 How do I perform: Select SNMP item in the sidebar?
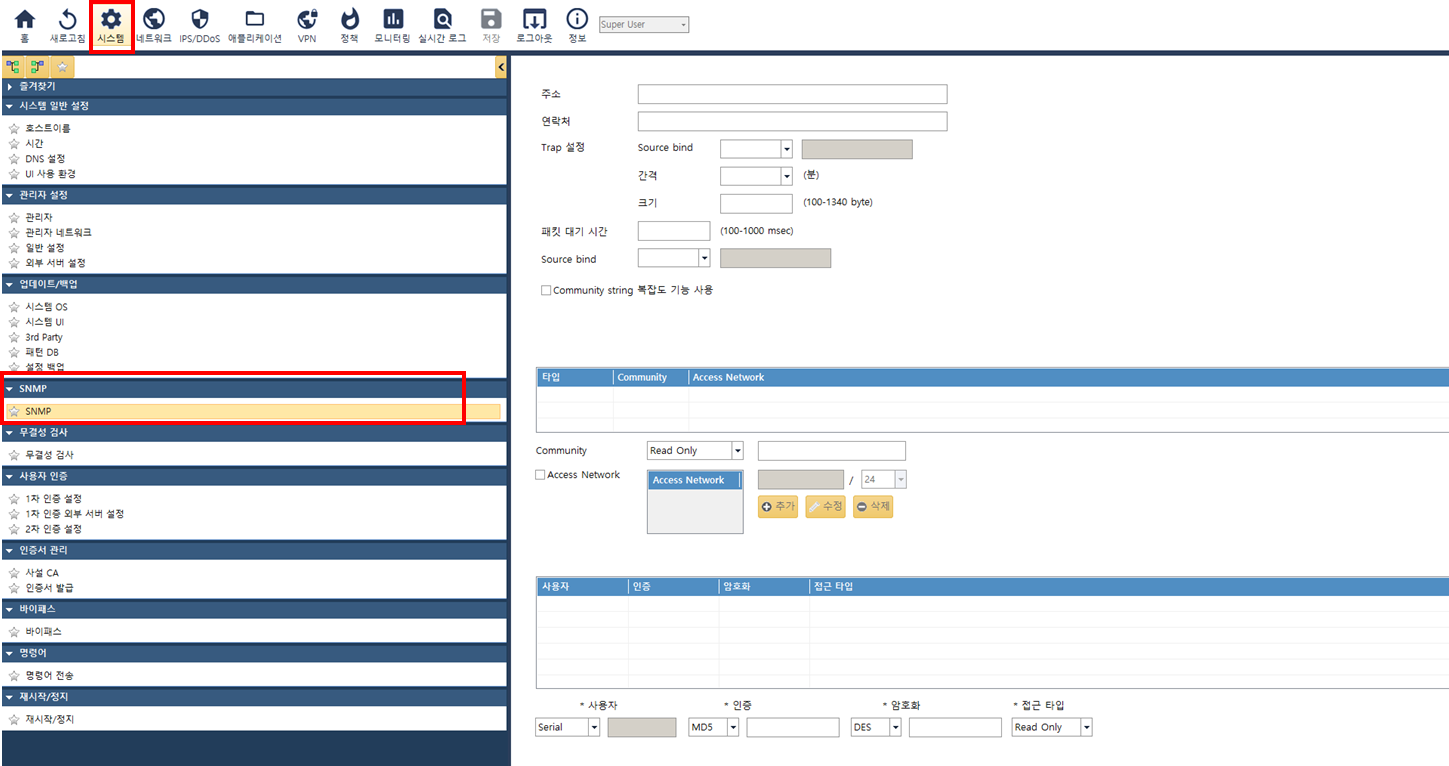[254, 412]
